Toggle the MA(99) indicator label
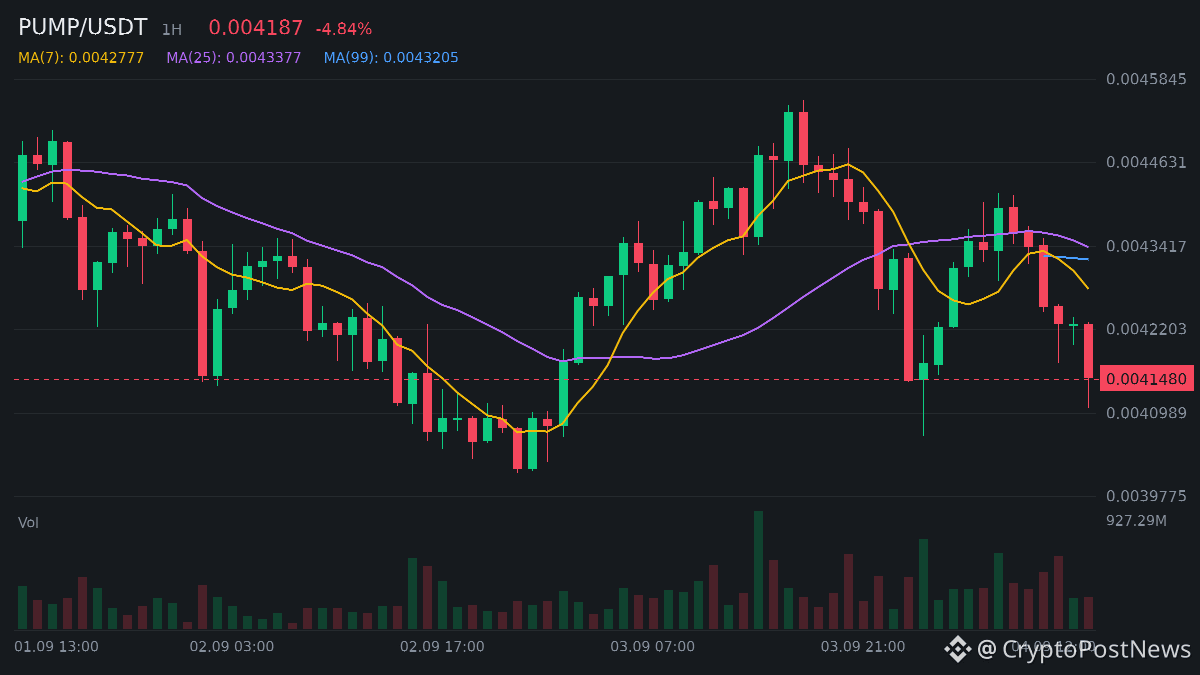The height and width of the screenshot is (675, 1200). pyautogui.click(x=391, y=58)
